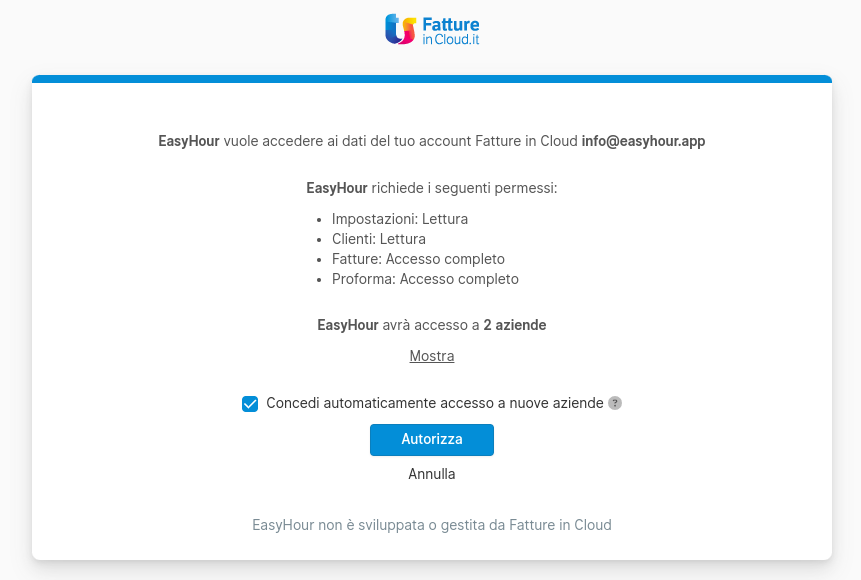Viewport: 861px width, 580px height.
Task: Select the 'Impostazioni: Lettura' permission item
Action: tap(400, 218)
